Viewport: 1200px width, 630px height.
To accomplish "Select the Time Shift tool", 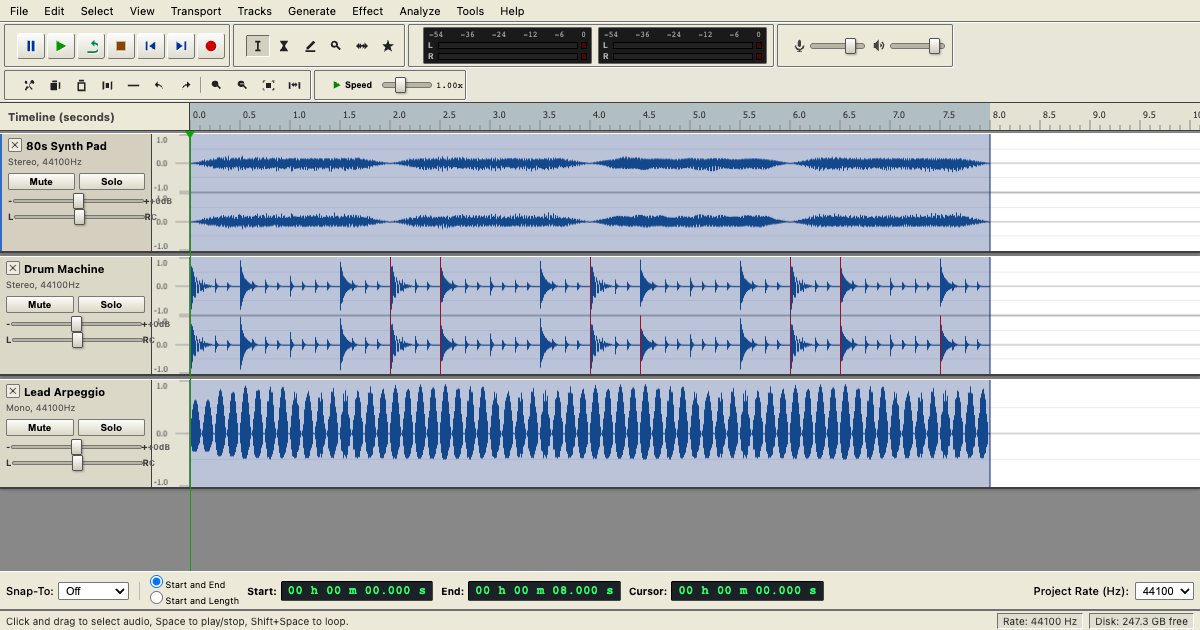I will [x=362, y=46].
